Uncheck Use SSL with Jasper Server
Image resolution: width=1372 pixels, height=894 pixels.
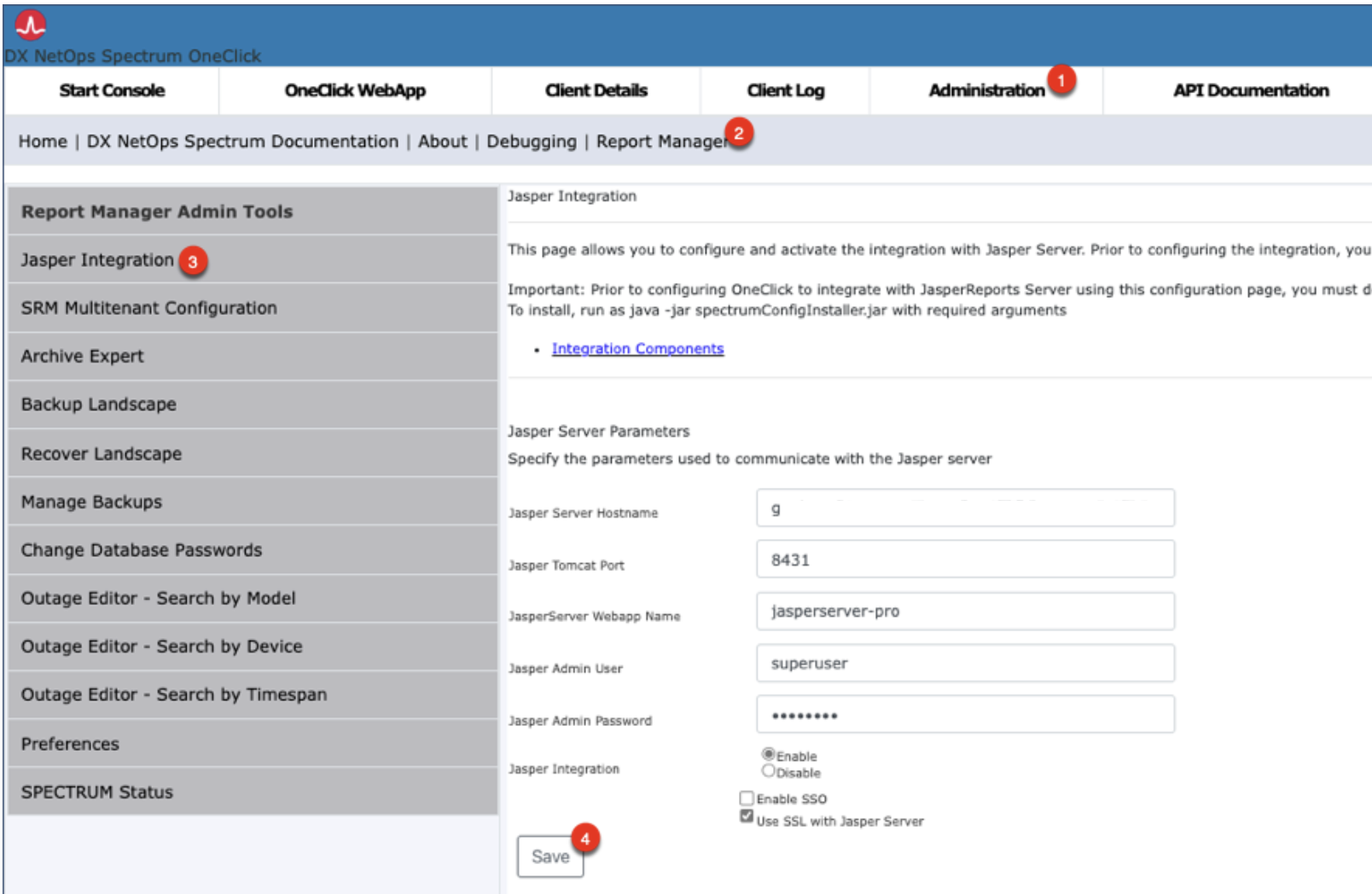747,817
